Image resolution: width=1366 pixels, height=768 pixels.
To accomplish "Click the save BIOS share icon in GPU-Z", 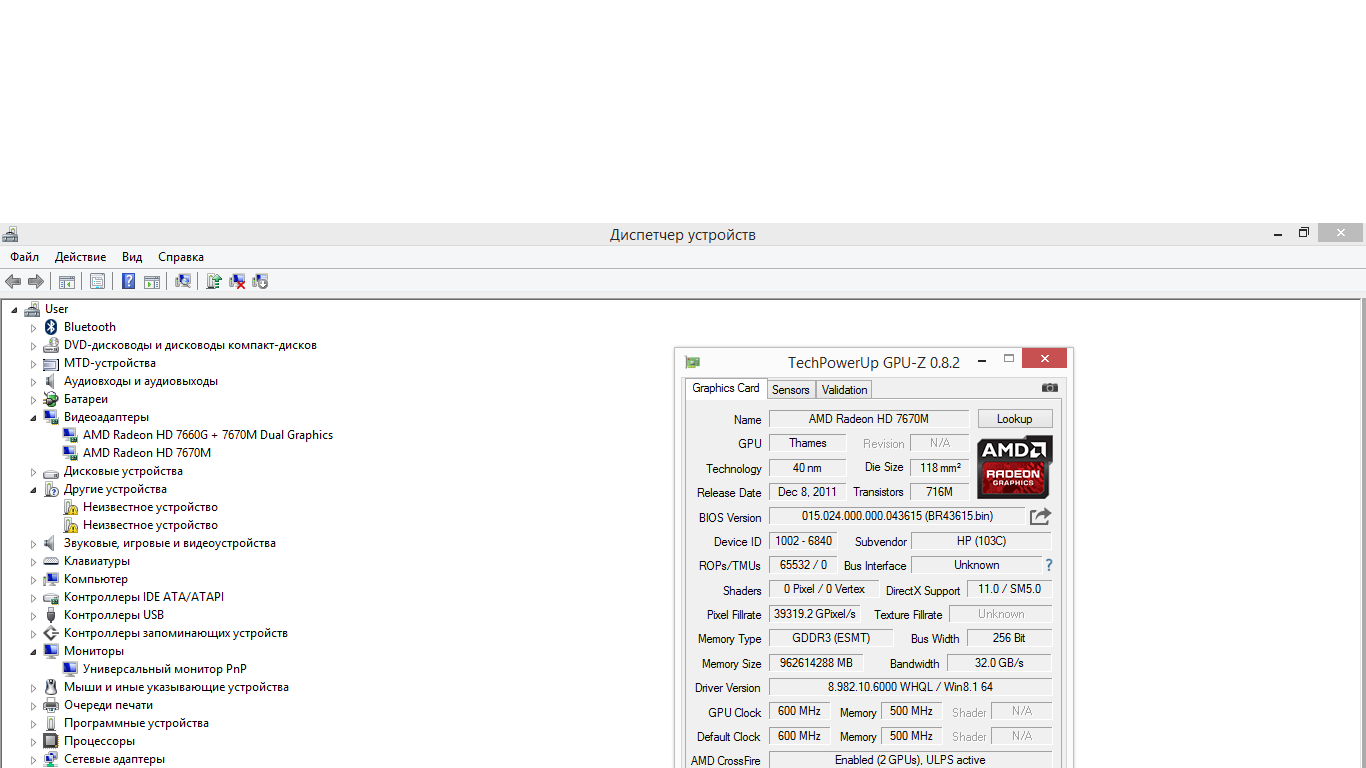I will point(1041,517).
